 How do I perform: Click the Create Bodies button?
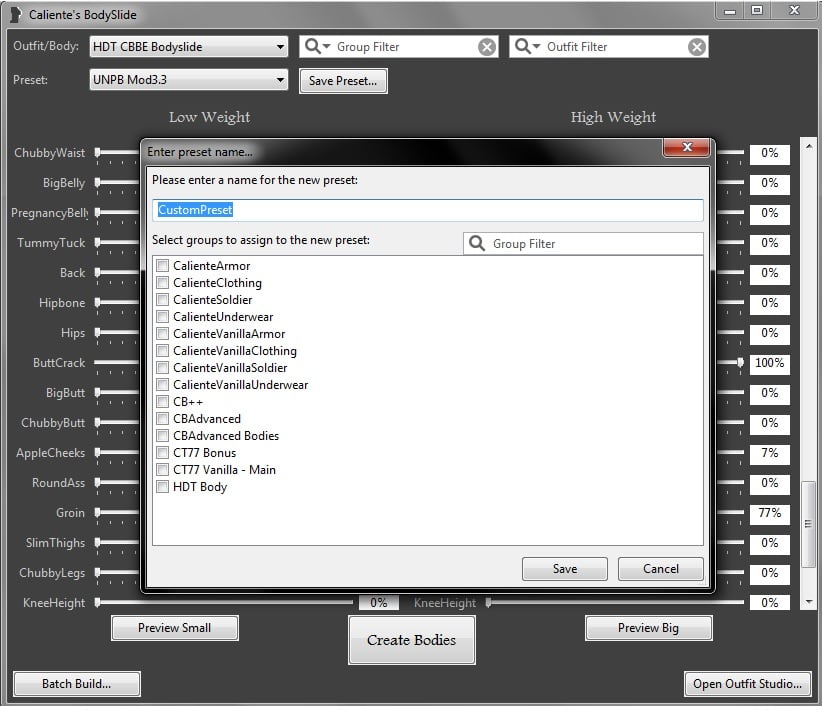[x=412, y=640]
